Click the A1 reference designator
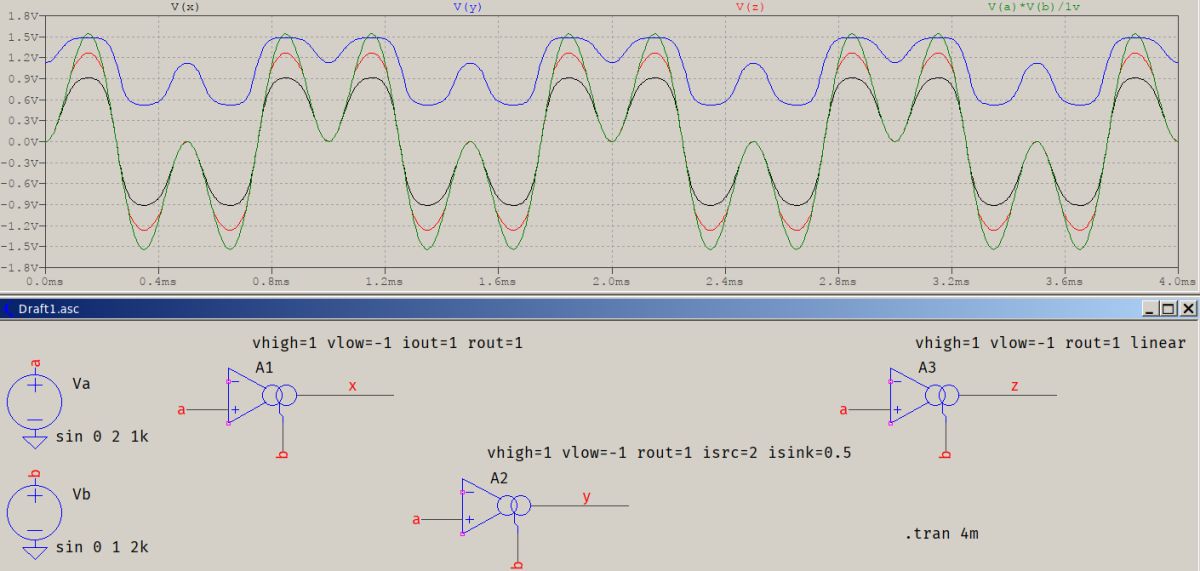 [264, 368]
